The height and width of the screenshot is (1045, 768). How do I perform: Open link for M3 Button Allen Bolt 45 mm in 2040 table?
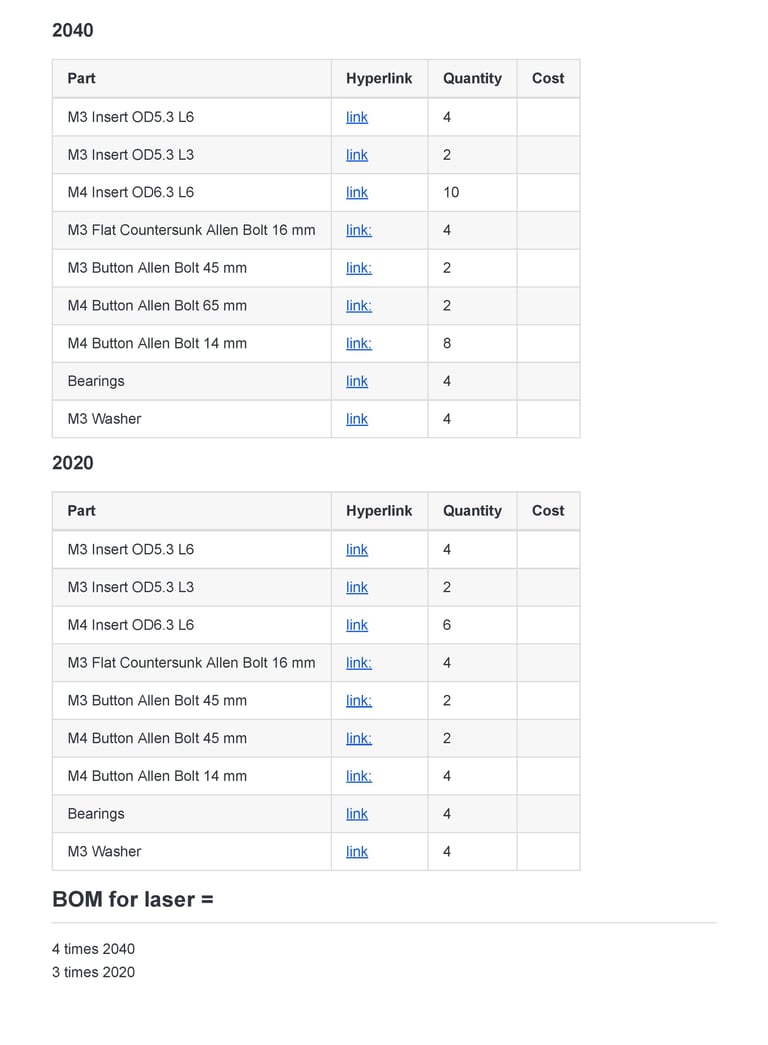pos(359,268)
